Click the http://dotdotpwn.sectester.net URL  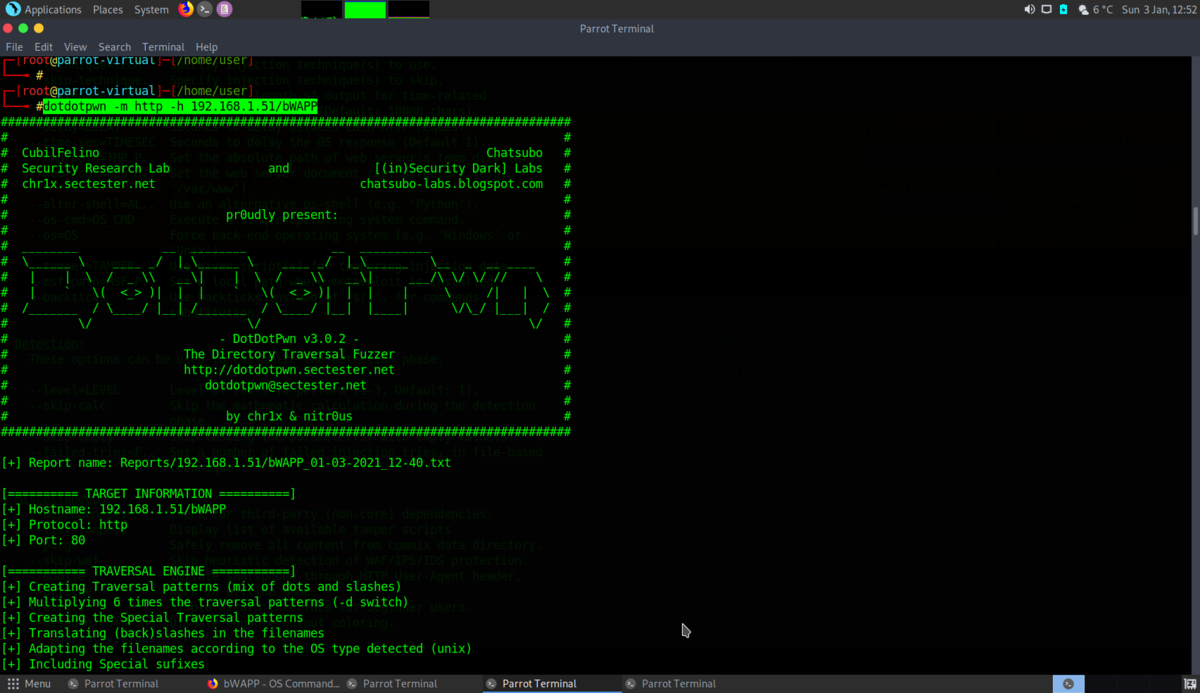click(x=288, y=370)
